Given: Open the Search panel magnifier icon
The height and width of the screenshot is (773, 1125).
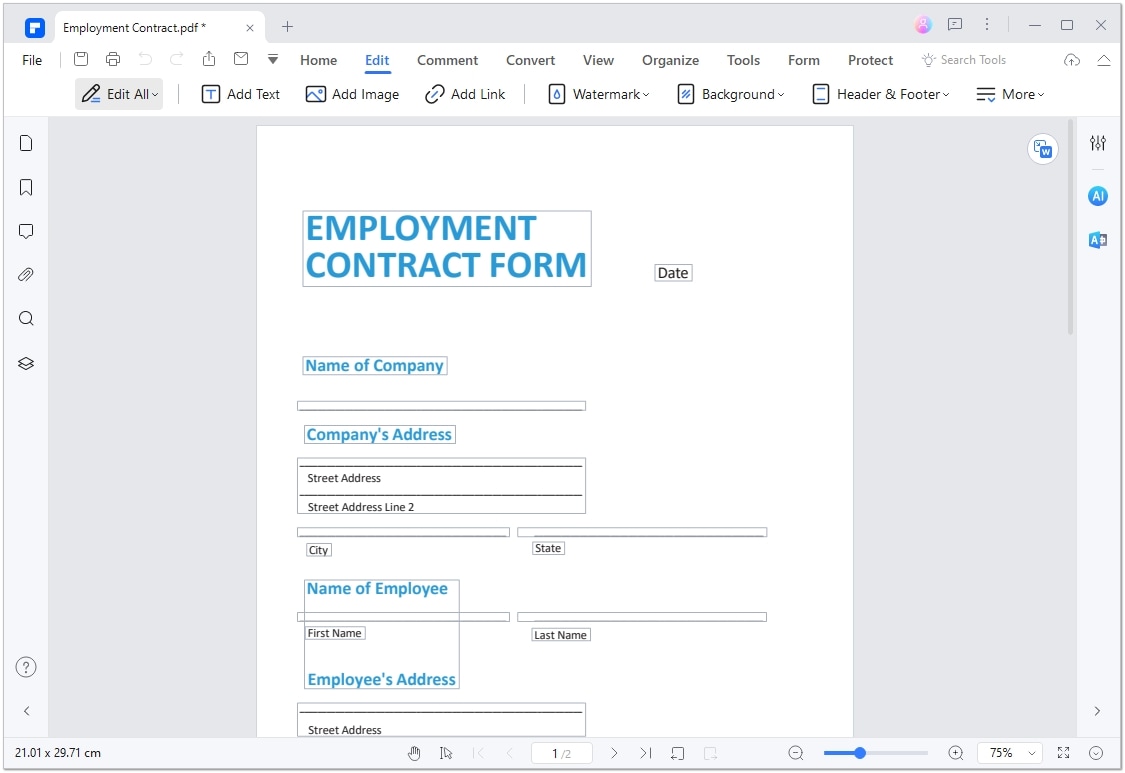Looking at the screenshot, I should point(26,319).
